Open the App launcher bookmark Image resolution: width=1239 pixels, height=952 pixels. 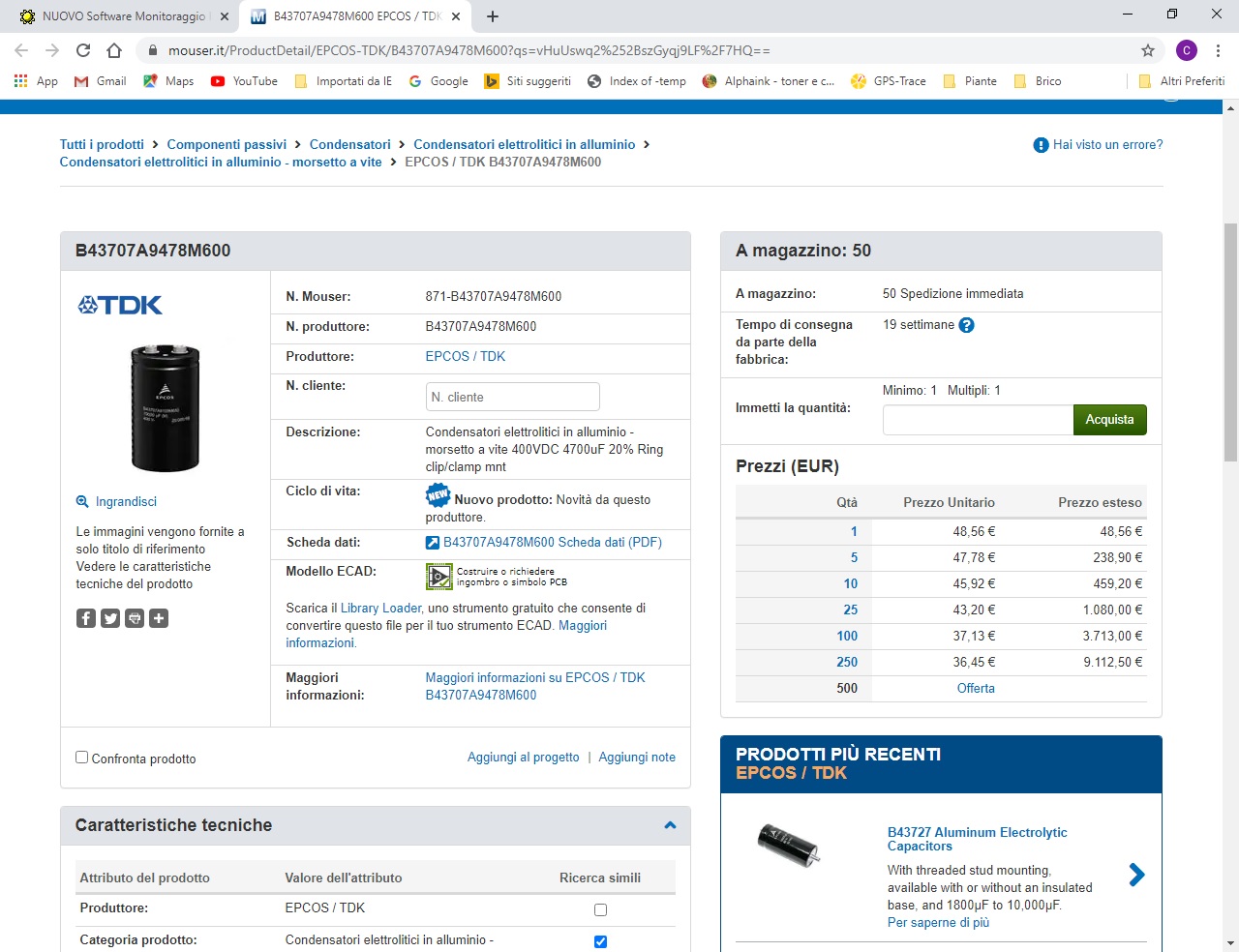(x=36, y=81)
